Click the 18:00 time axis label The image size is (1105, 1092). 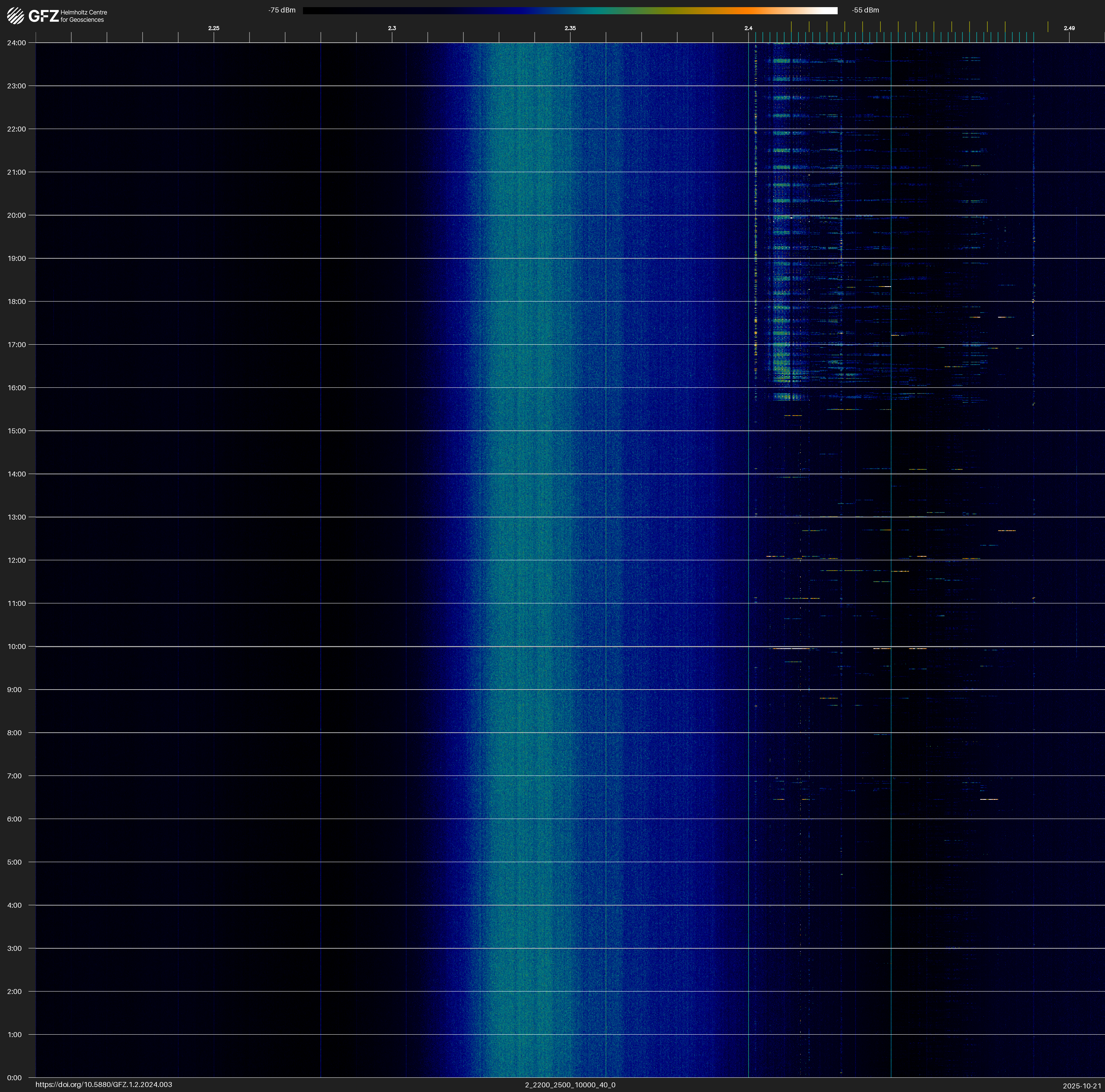(17, 301)
